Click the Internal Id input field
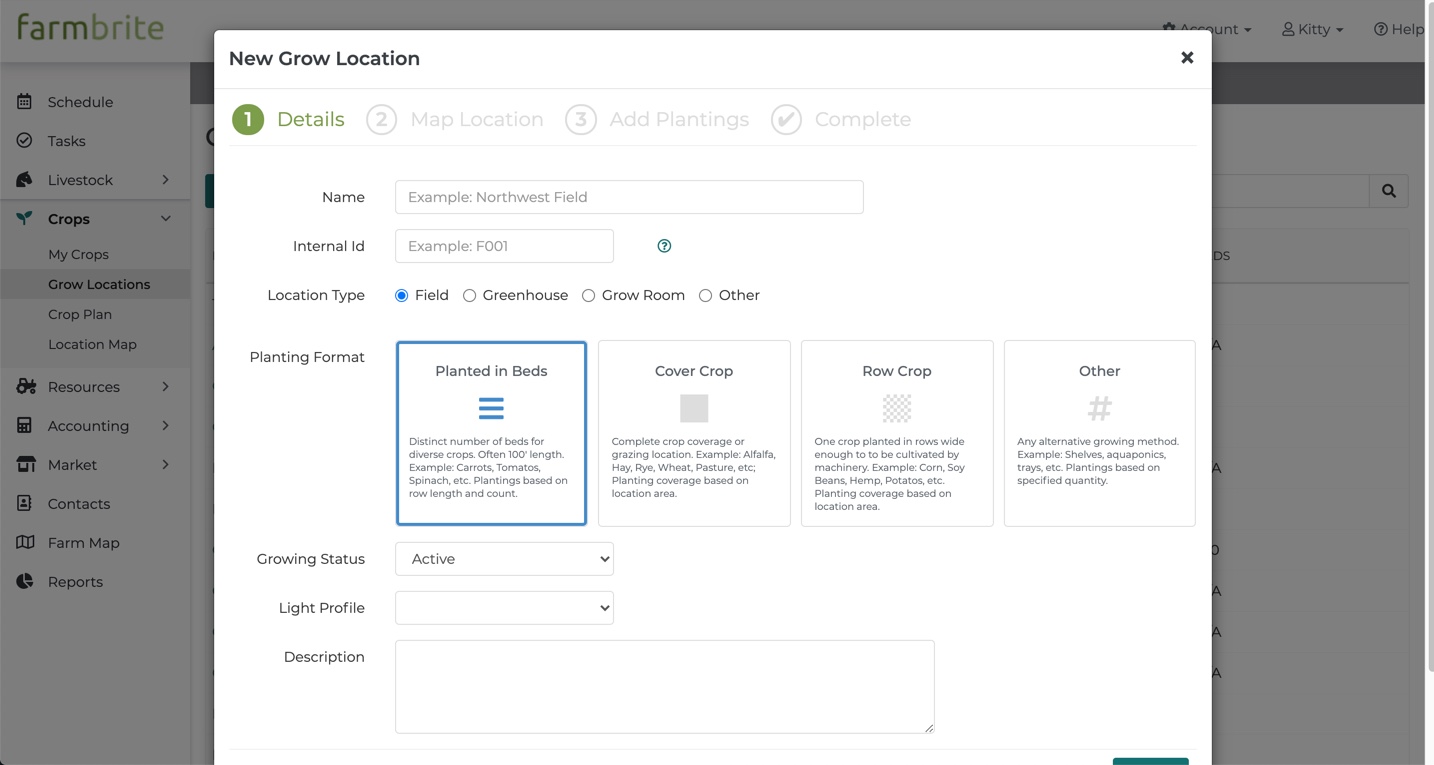Image resolution: width=1434 pixels, height=765 pixels. (504, 246)
